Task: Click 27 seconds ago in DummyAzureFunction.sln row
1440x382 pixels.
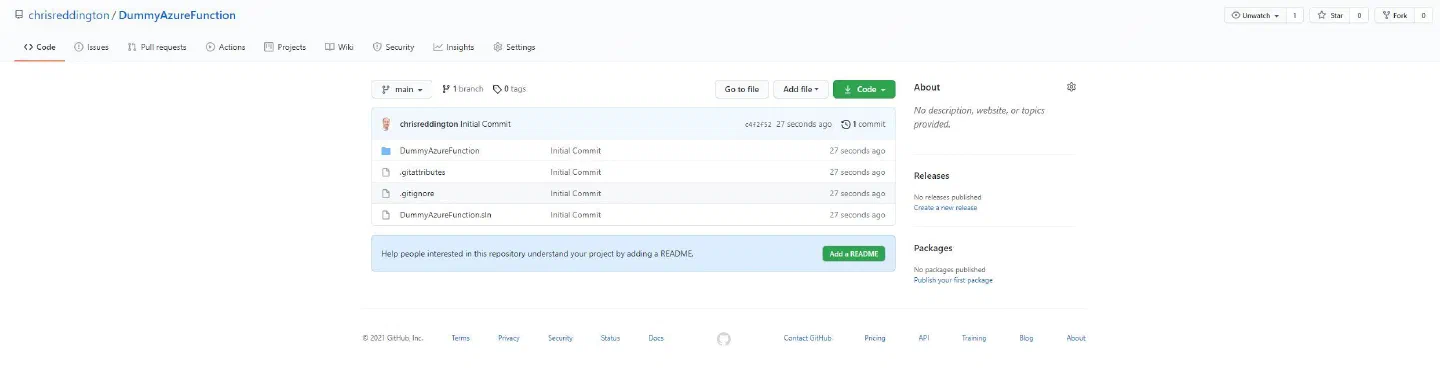Action: [857, 215]
